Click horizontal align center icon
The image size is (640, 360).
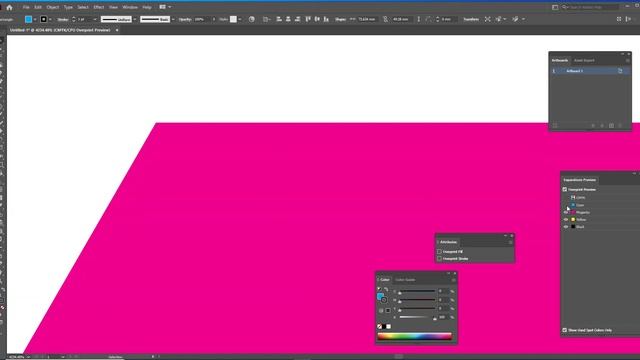pyautogui.click(x=288, y=19)
